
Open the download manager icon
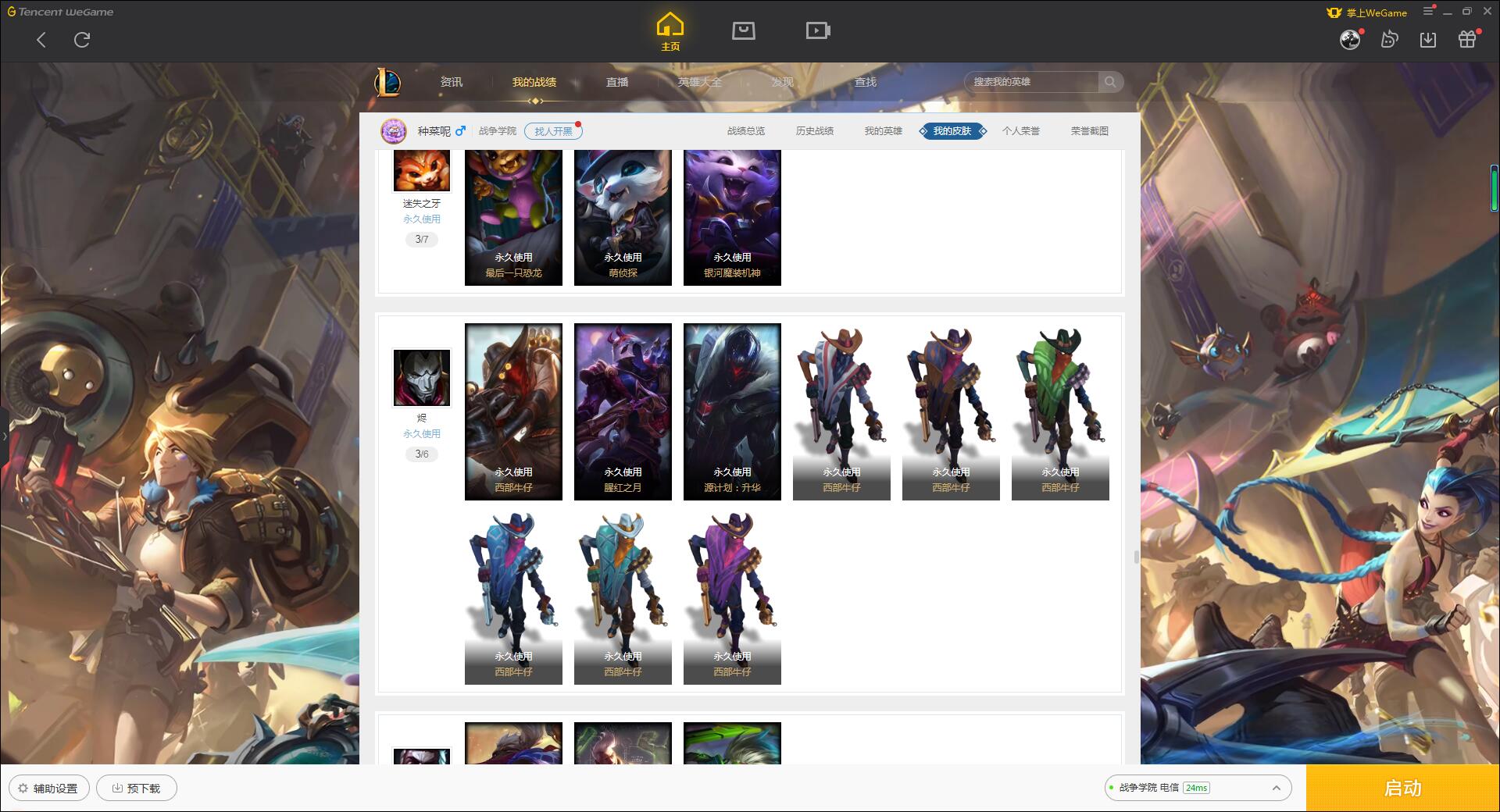pos(1428,40)
